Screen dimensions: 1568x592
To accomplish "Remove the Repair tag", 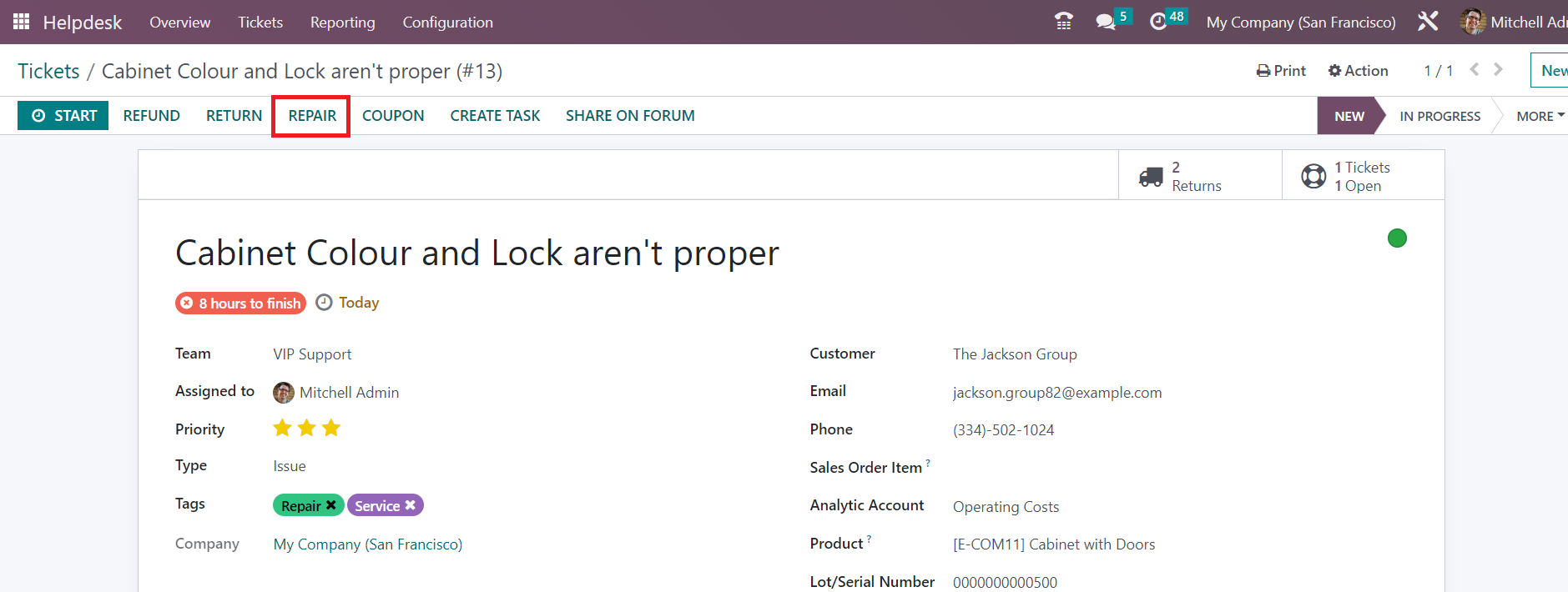I will click(331, 505).
